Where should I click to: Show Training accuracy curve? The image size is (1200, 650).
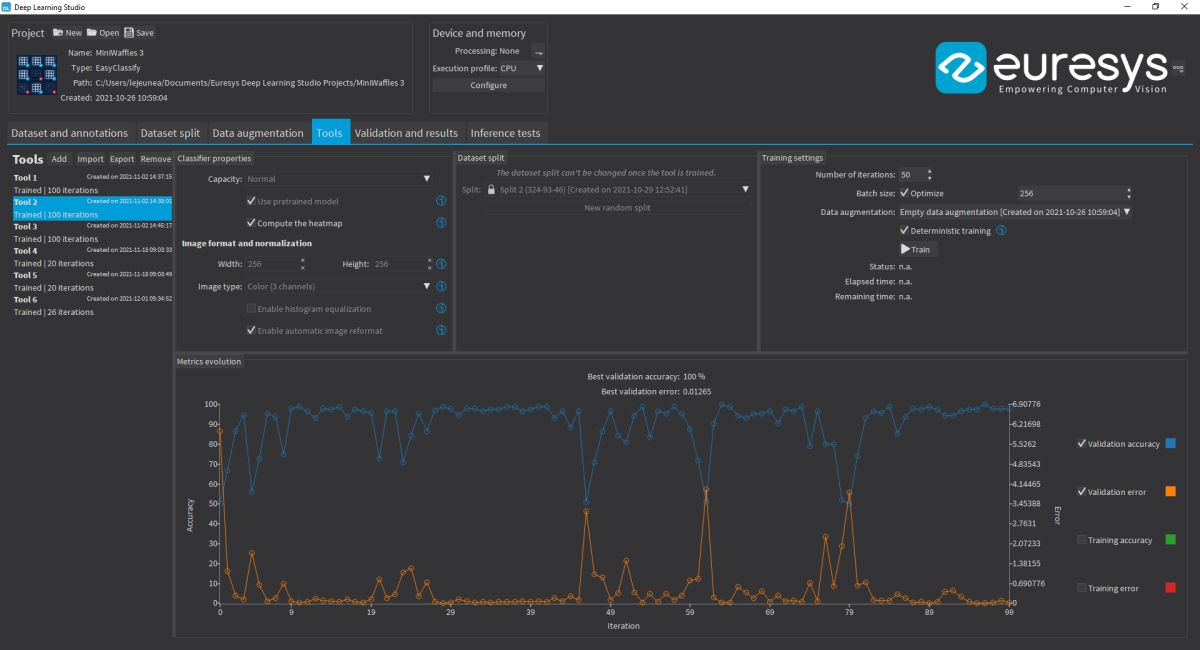1082,540
